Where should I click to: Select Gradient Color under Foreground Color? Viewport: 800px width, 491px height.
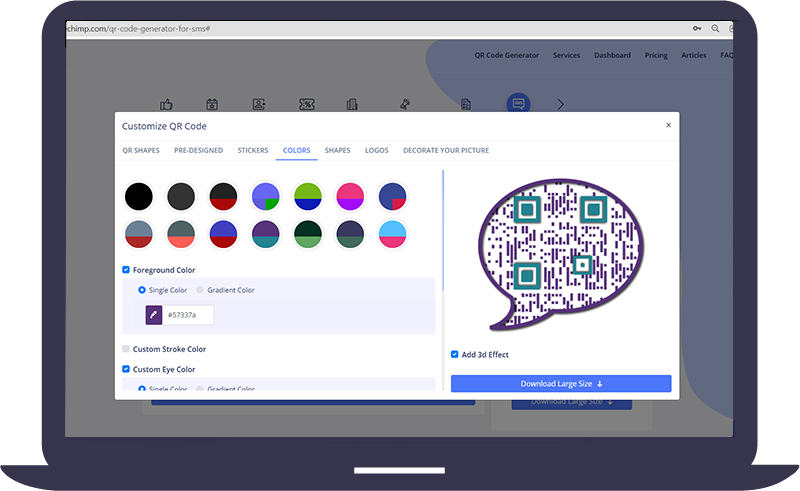tap(200, 290)
